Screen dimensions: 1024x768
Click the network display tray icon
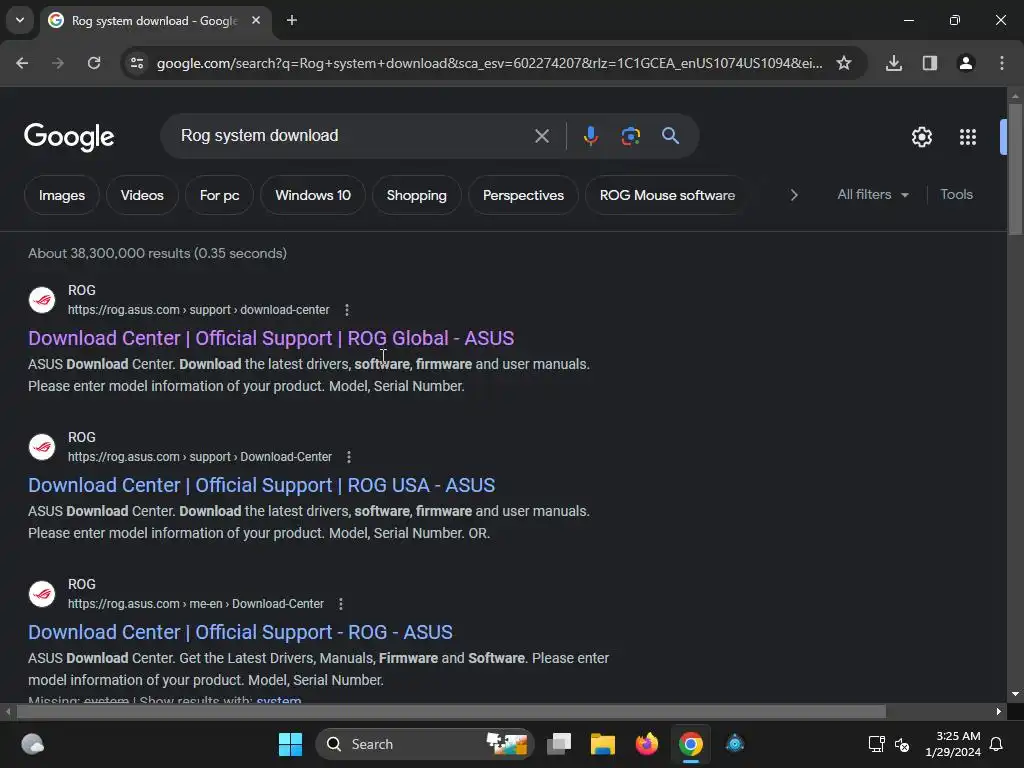pos(876,744)
